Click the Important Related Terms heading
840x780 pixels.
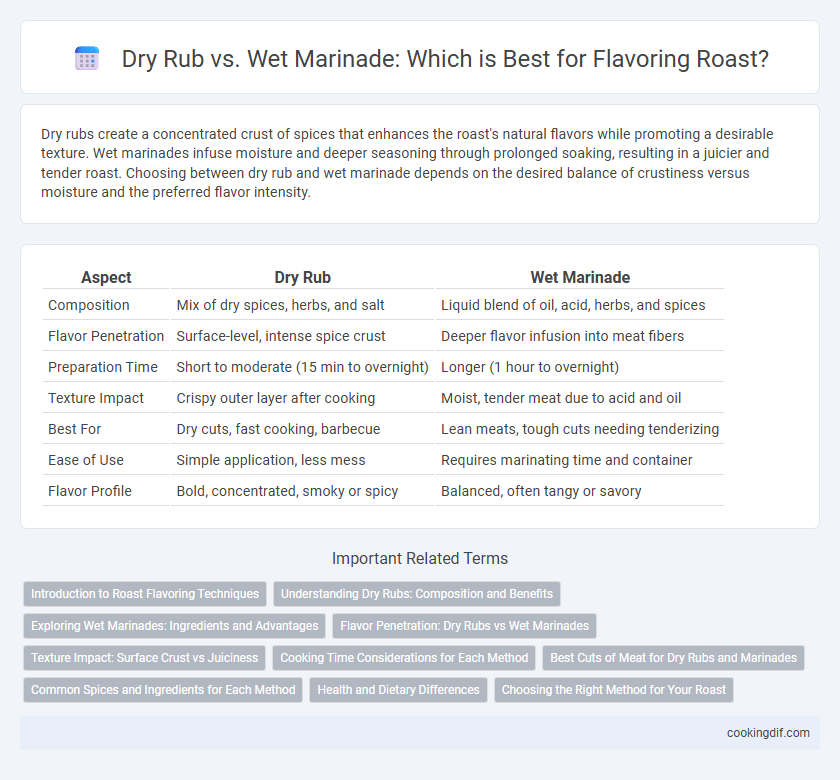click(420, 558)
